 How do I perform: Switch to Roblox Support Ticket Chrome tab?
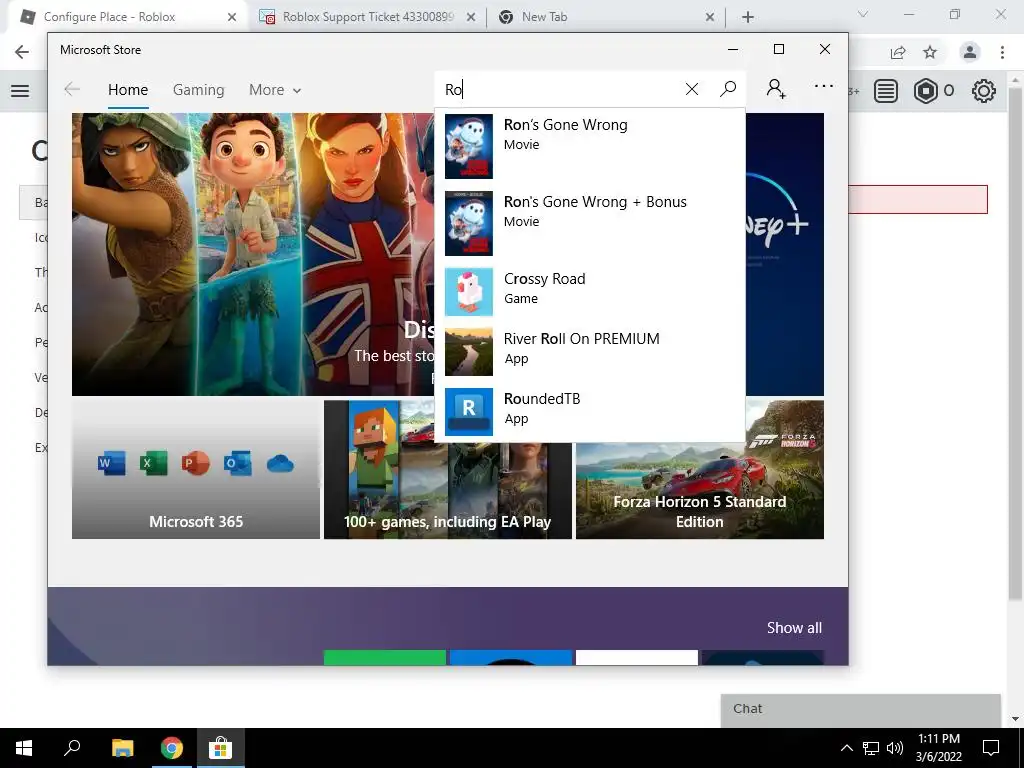click(x=367, y=17)
